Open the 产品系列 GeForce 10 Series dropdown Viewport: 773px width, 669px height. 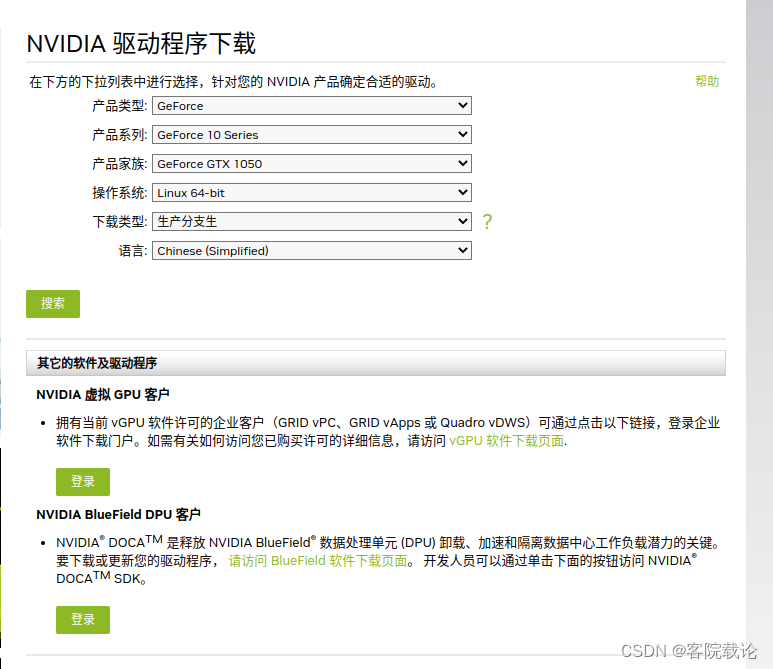[312, 135]
